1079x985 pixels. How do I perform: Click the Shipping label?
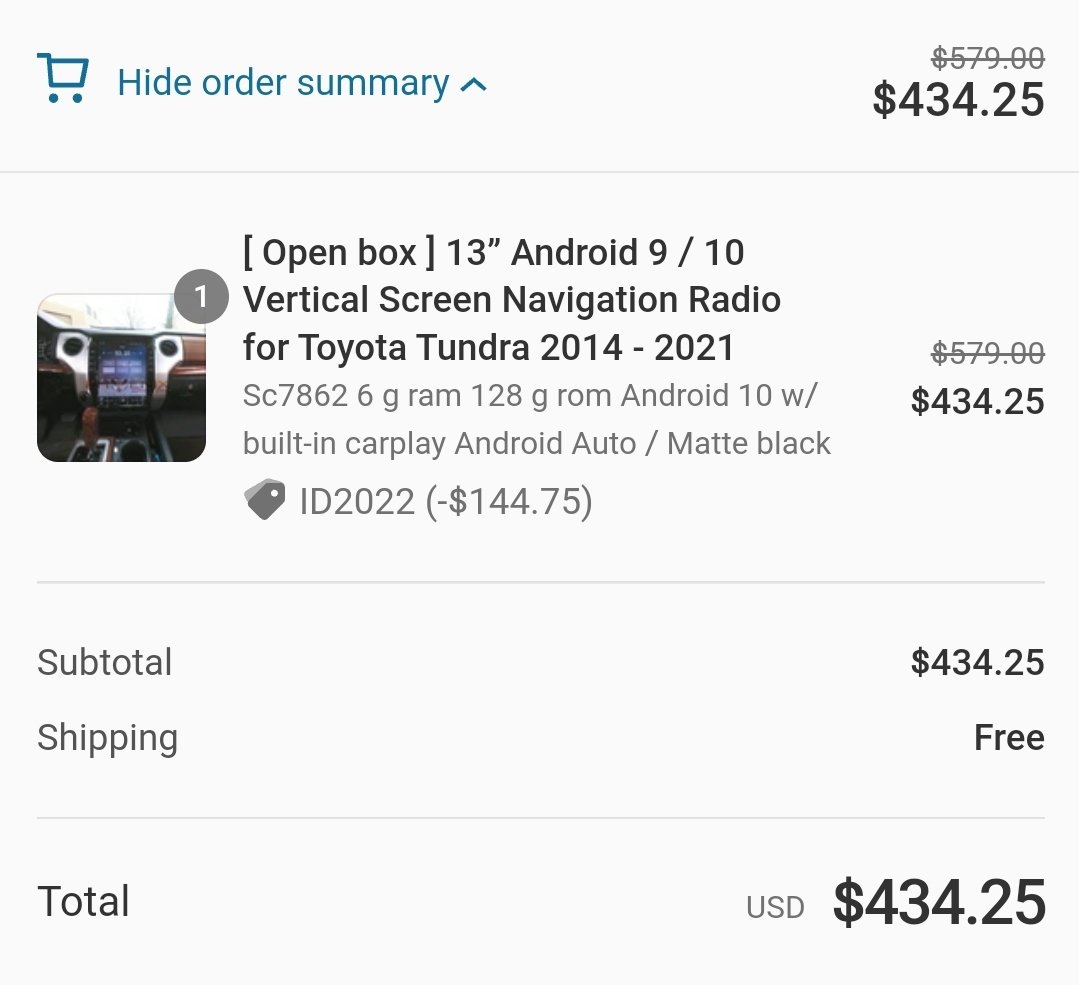108,739
